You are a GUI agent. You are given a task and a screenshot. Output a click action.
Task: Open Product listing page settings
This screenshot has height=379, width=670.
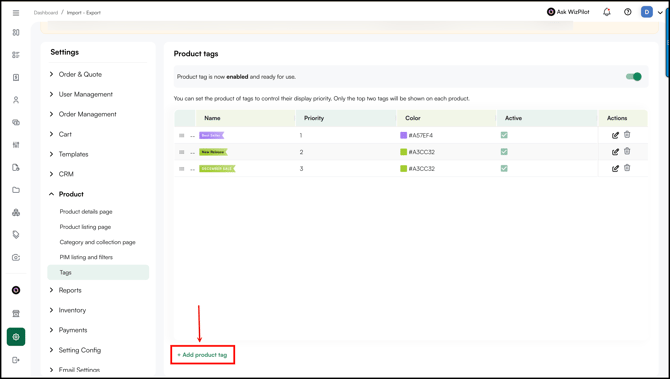pos(85,227)
